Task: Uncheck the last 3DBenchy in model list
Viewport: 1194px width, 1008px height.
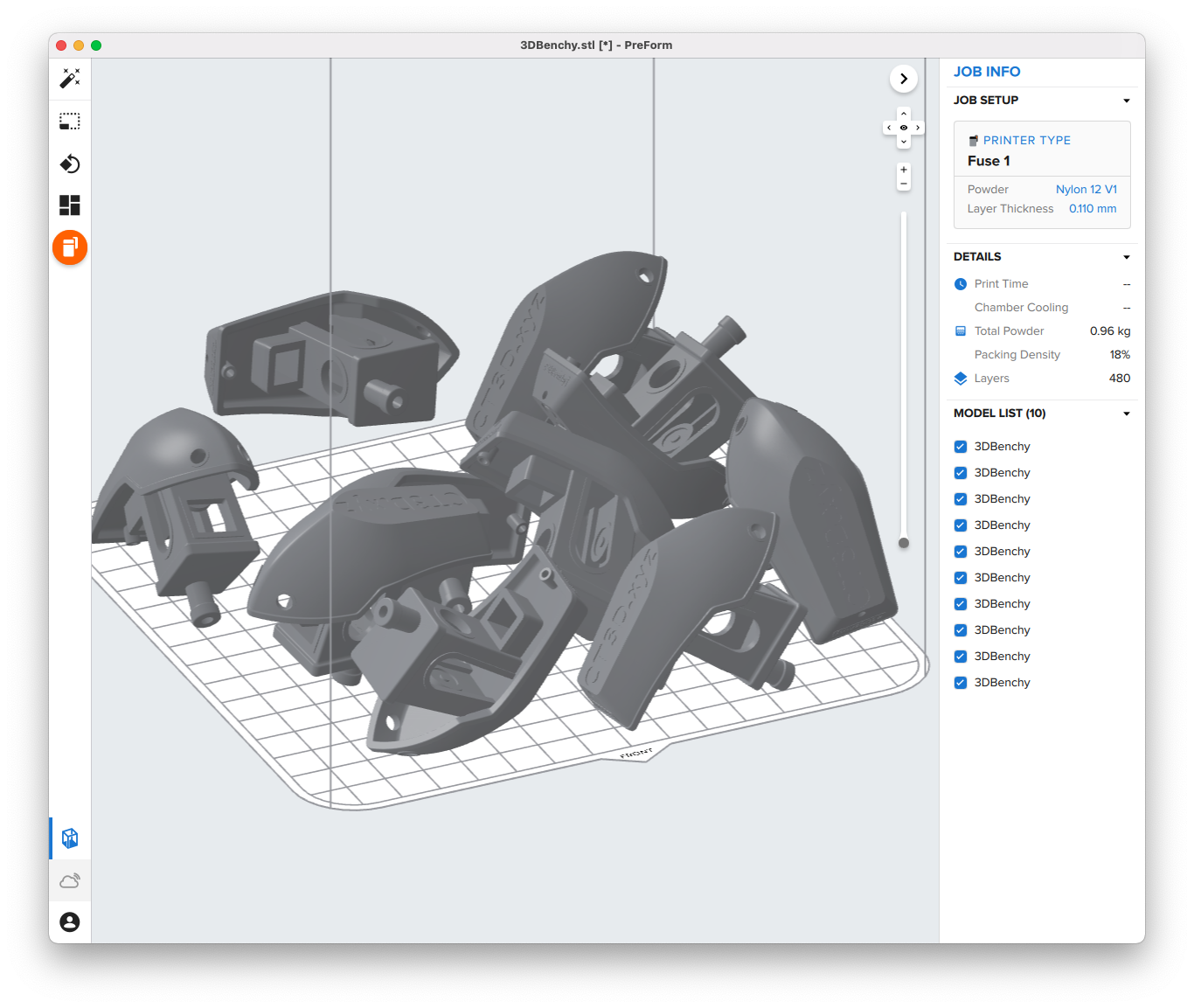Action: (961, 683)
